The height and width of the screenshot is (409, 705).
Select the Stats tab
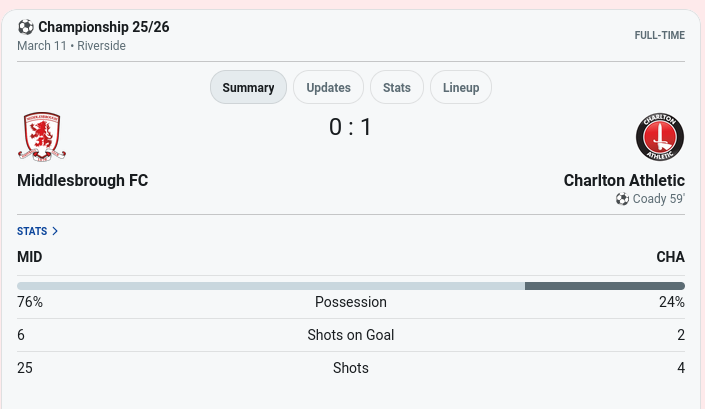click(x=397, y=87)
